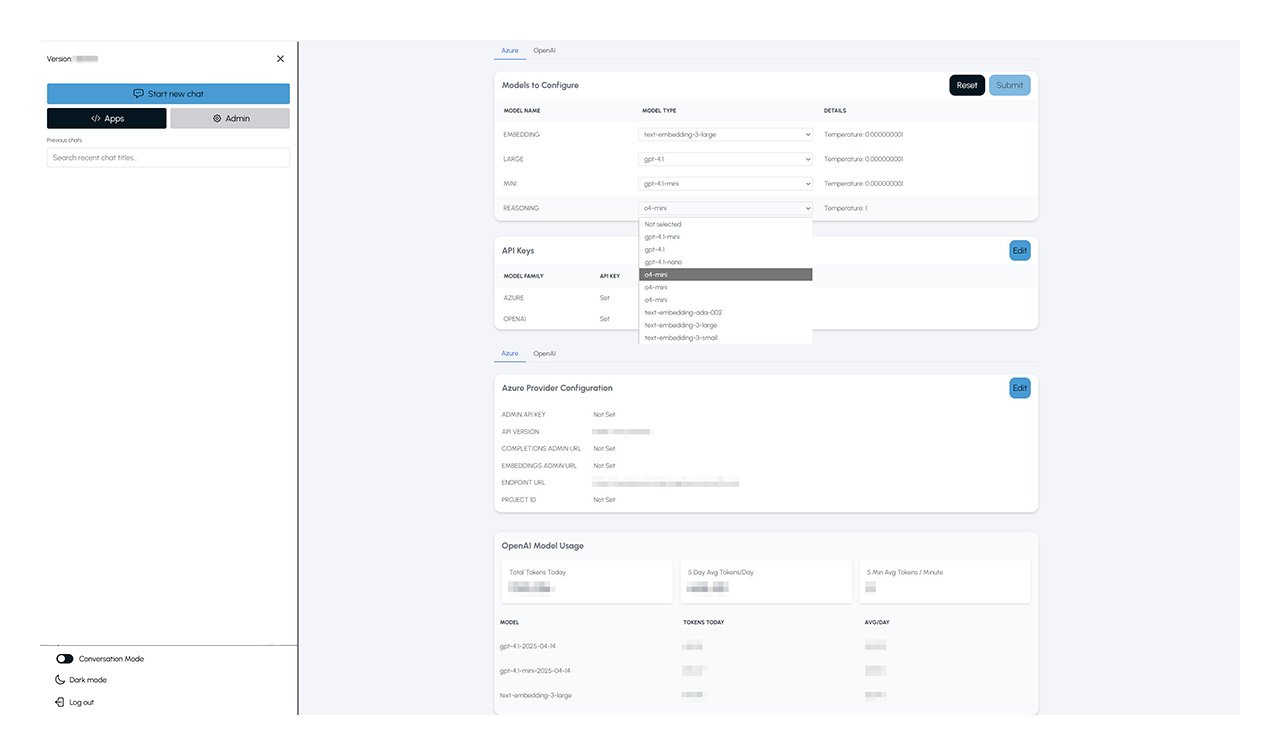Click the chat bubble icon on Start new chat
Screen dimensions: 1280x755
pyautogui.click(x=138, y=94)
